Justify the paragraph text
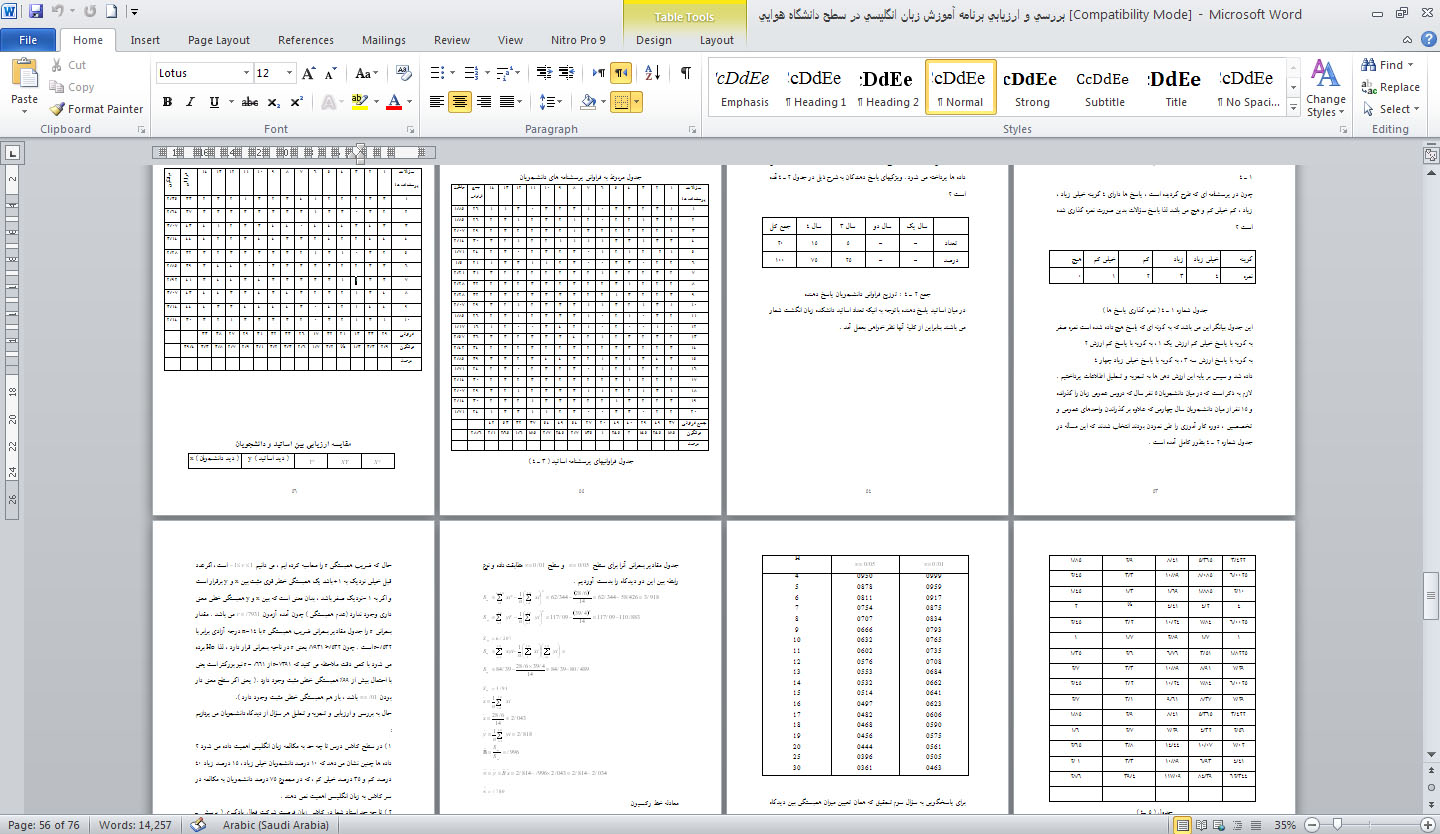1440x834 pixels. click(508, 102)
